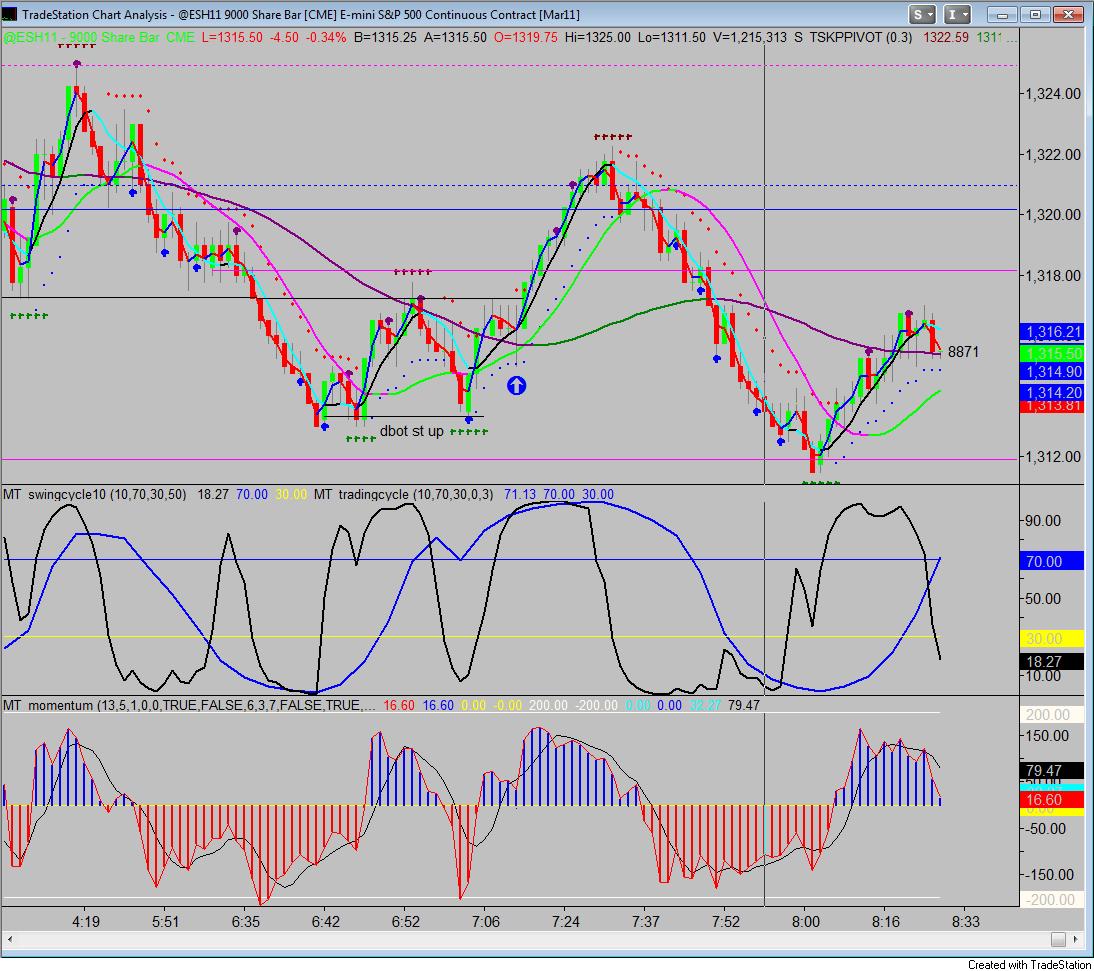Open the interval link I dropdown
Image resolution: width=1094 pixels, height=971 pixels.
(957, 14)
